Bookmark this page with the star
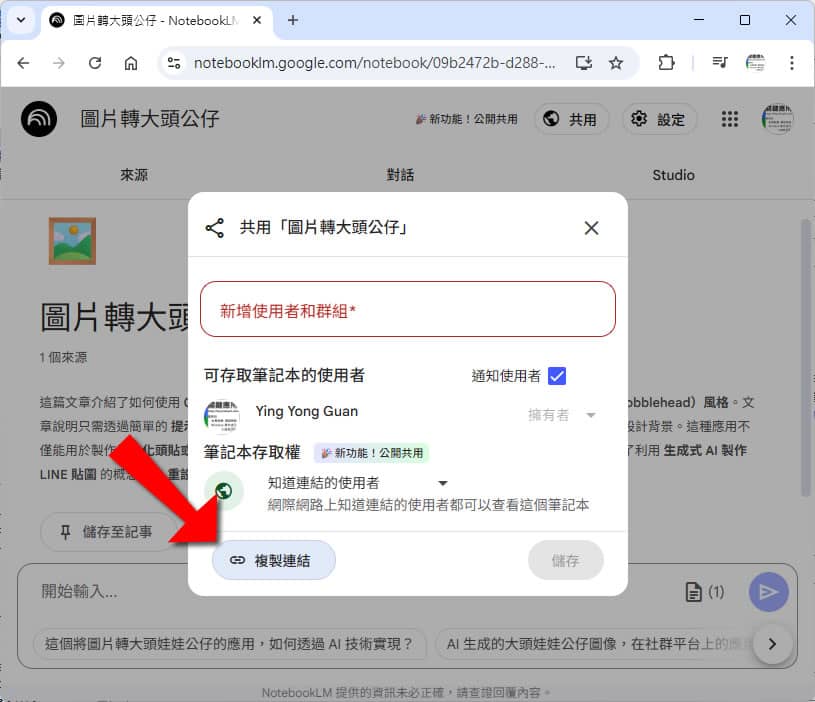The image size is (815, 702). tap(616, 63)
